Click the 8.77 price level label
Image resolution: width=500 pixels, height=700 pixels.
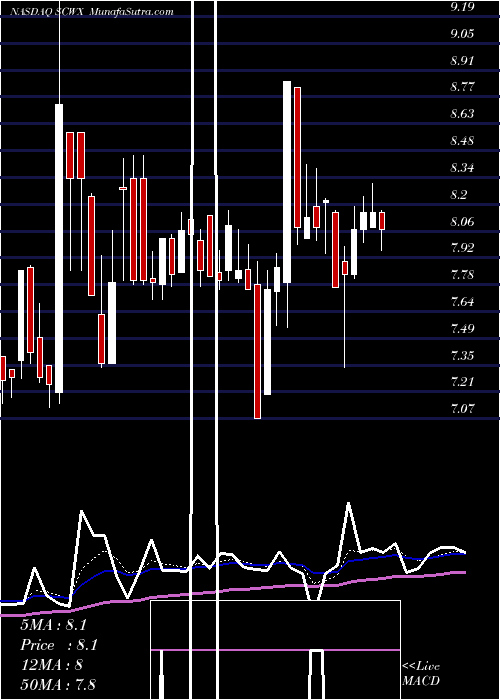(x=462, y=87)
